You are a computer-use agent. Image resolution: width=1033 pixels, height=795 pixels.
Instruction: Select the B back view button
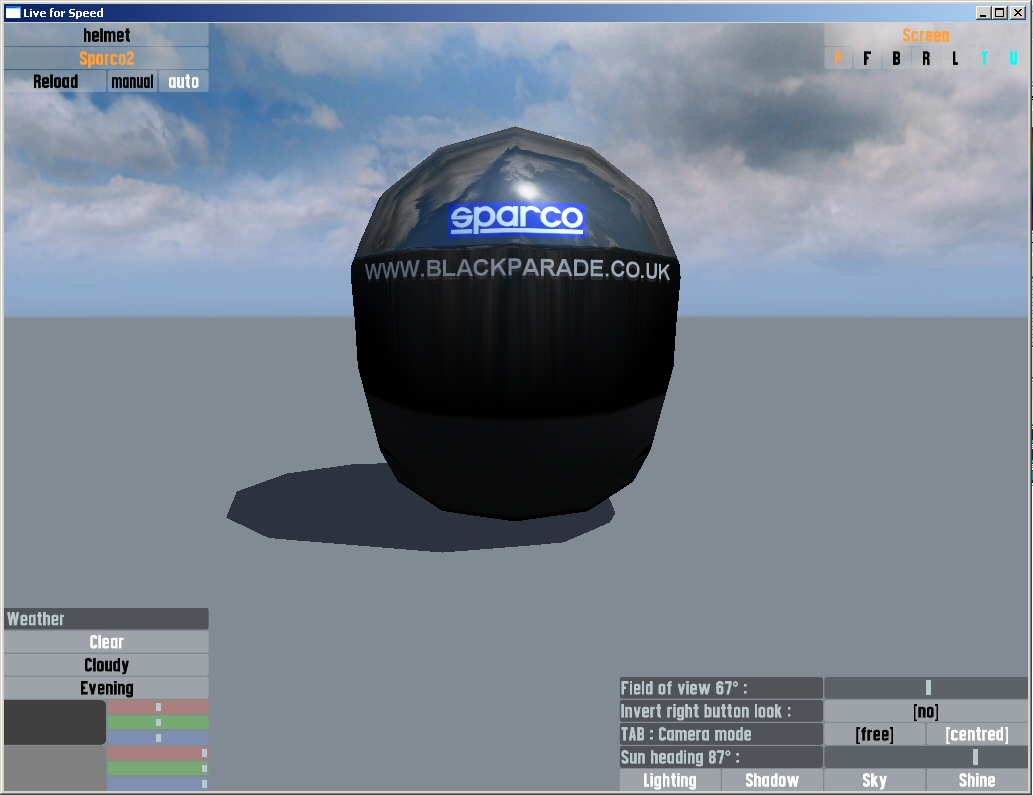[896, 58]
